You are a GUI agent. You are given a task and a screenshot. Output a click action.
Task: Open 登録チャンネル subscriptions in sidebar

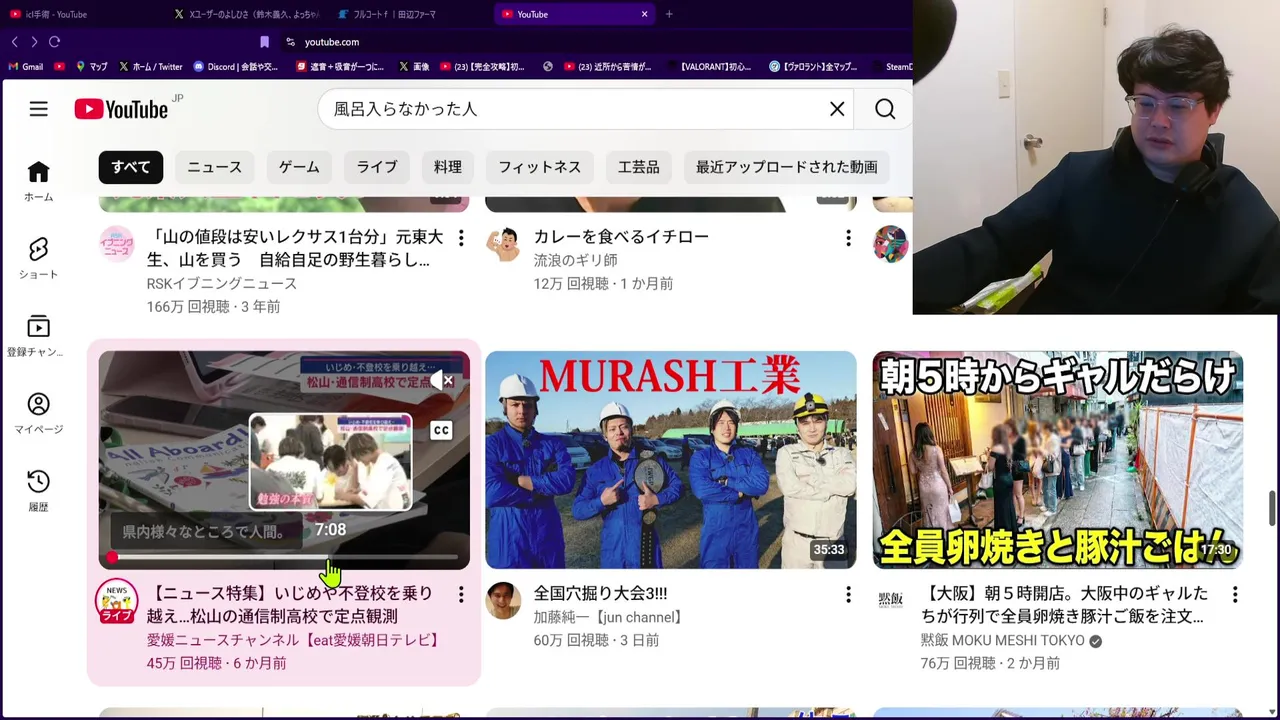point(38,336)
